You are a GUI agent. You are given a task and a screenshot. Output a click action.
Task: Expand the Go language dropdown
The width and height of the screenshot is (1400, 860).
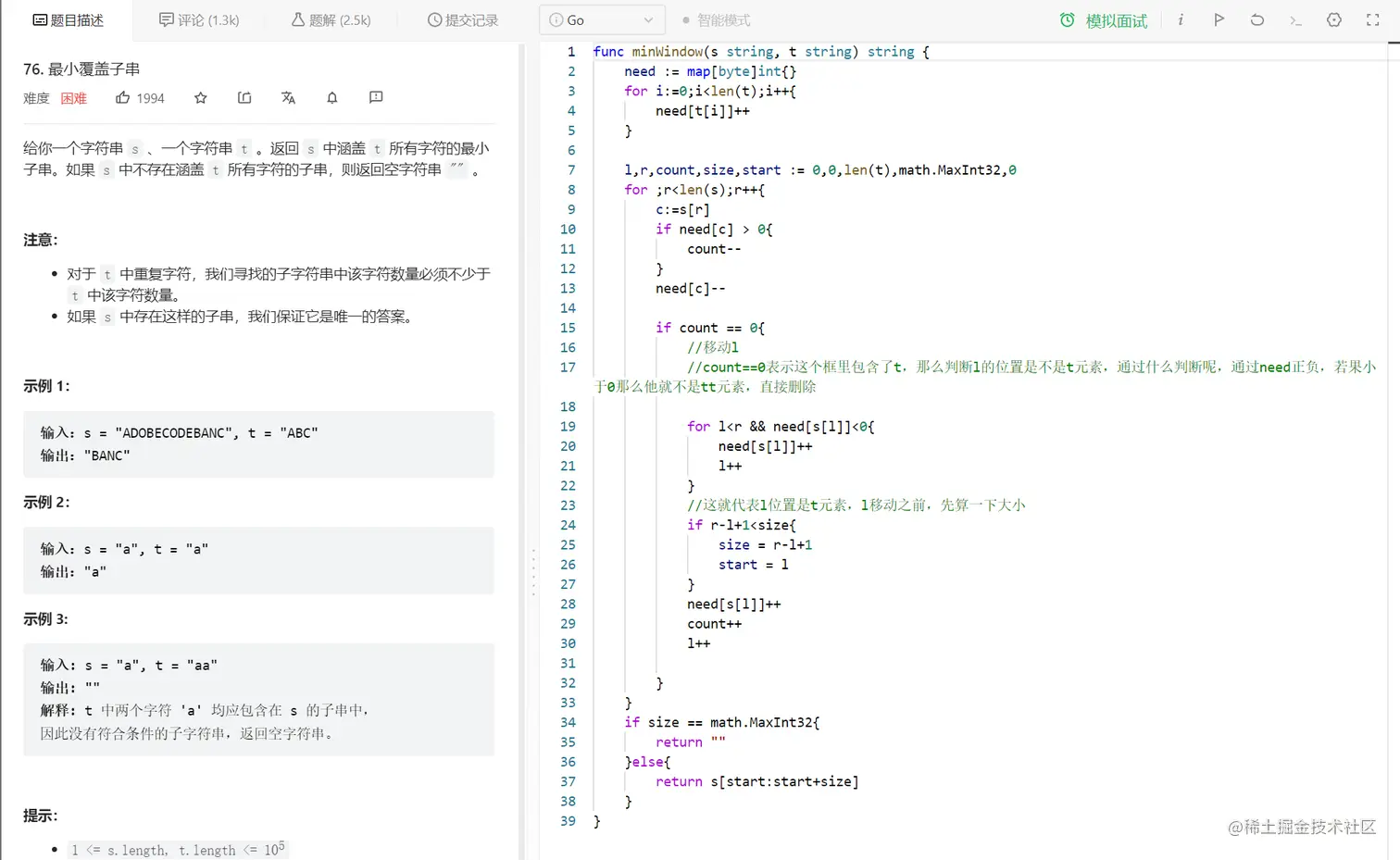[x=603, y=20]
